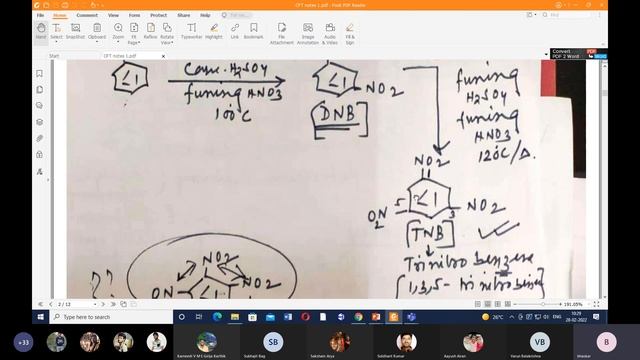Open the Bookmarks side panel
Screen dimensions: 640x360
click(40, 73)
